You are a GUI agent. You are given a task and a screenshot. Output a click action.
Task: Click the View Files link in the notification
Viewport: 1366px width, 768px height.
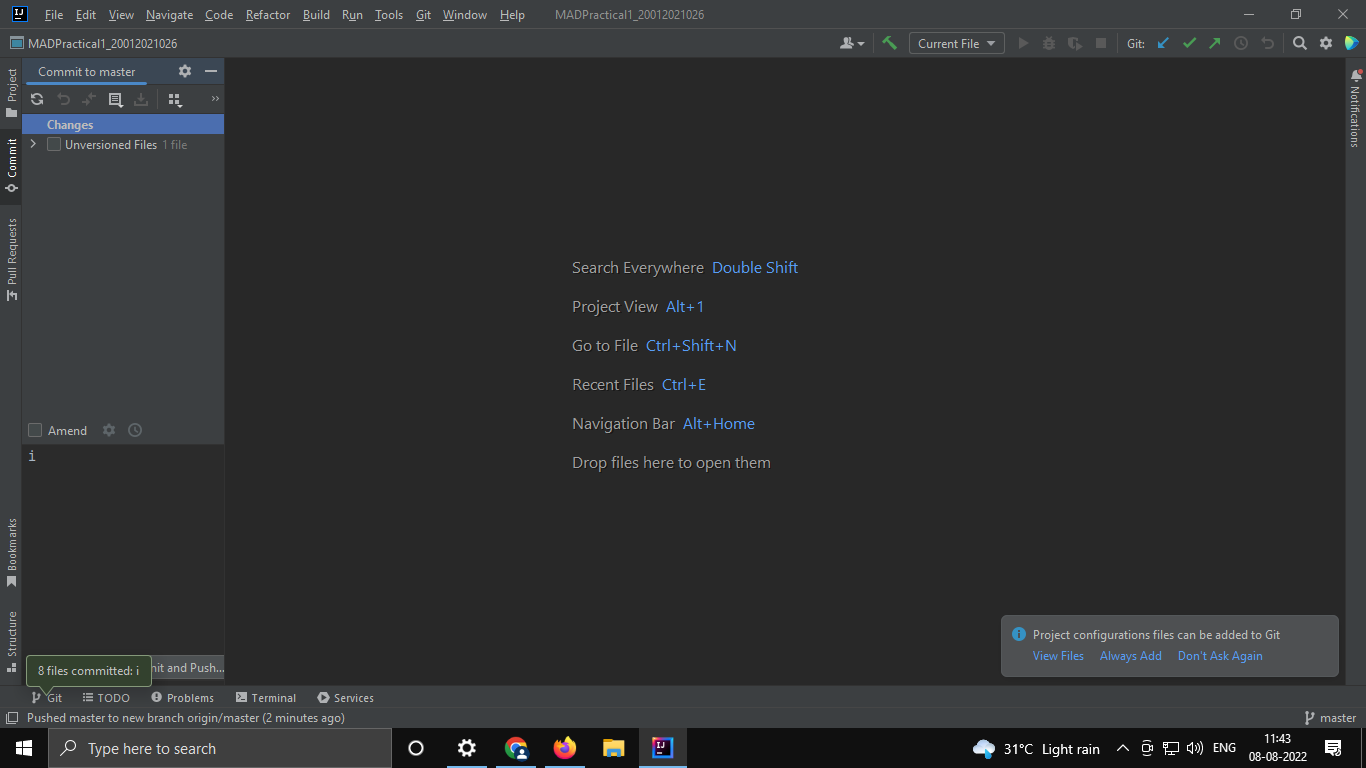pyautogui.click(x=1058, y=656)
